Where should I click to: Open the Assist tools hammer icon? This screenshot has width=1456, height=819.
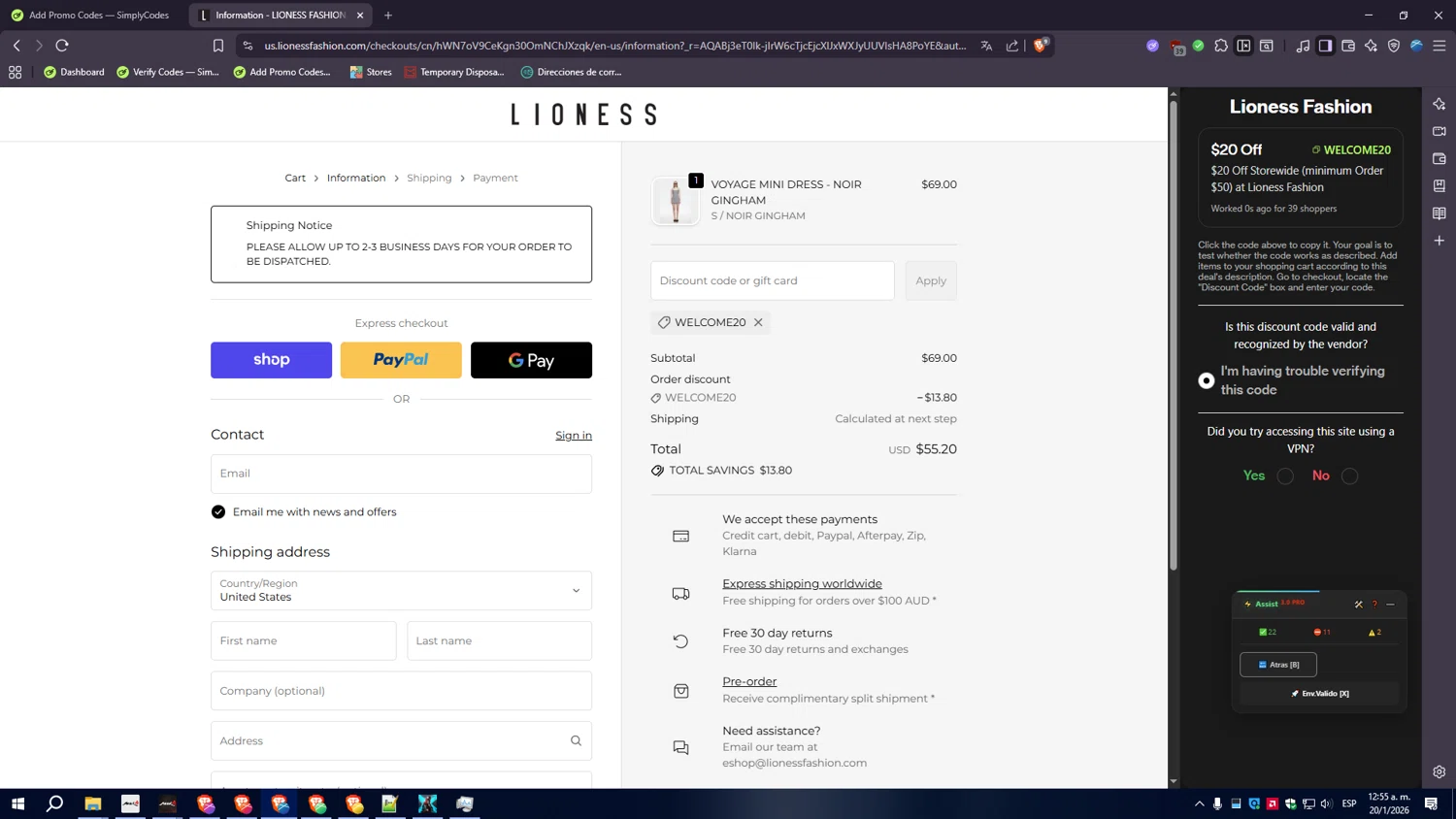1359,604
